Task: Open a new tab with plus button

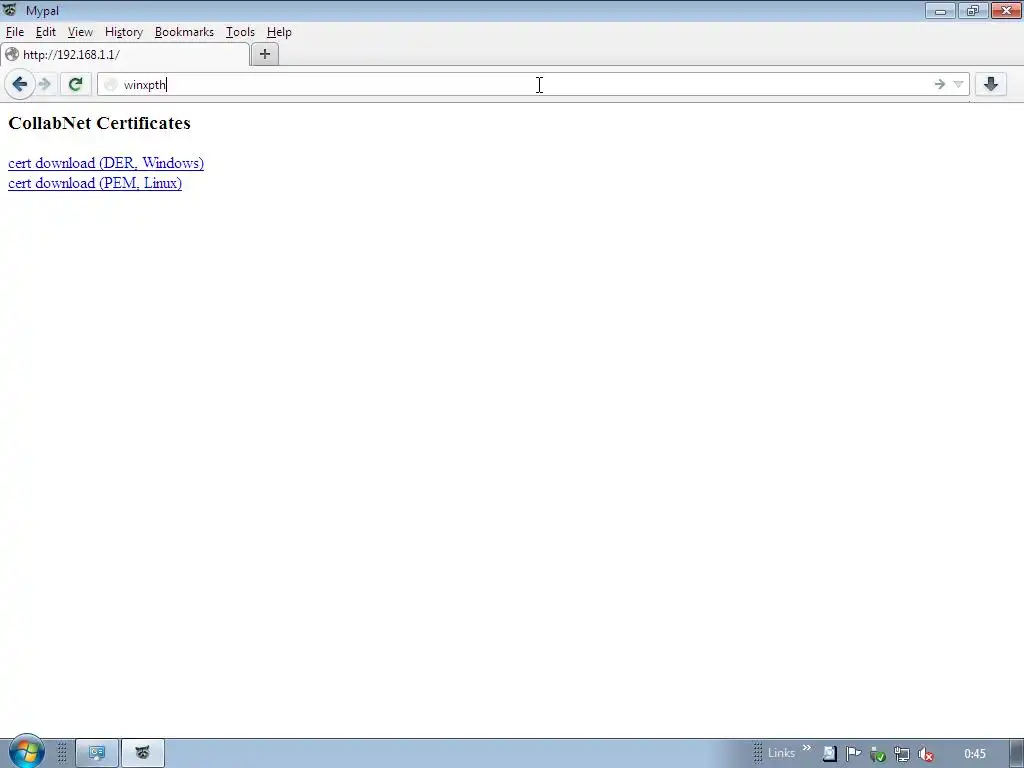Action: point(264,54)
